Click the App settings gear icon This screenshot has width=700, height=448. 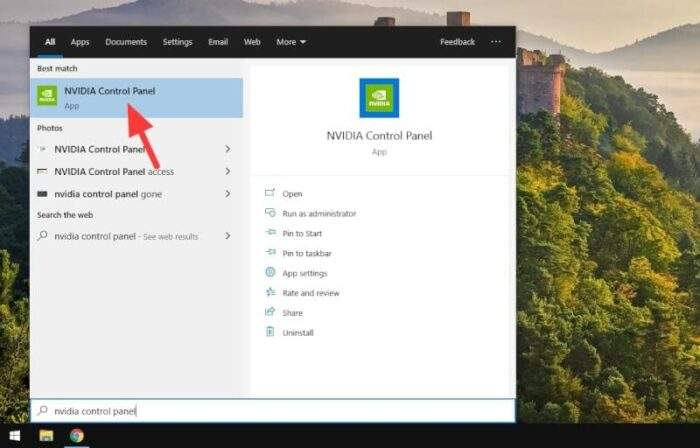coord(270,272)
